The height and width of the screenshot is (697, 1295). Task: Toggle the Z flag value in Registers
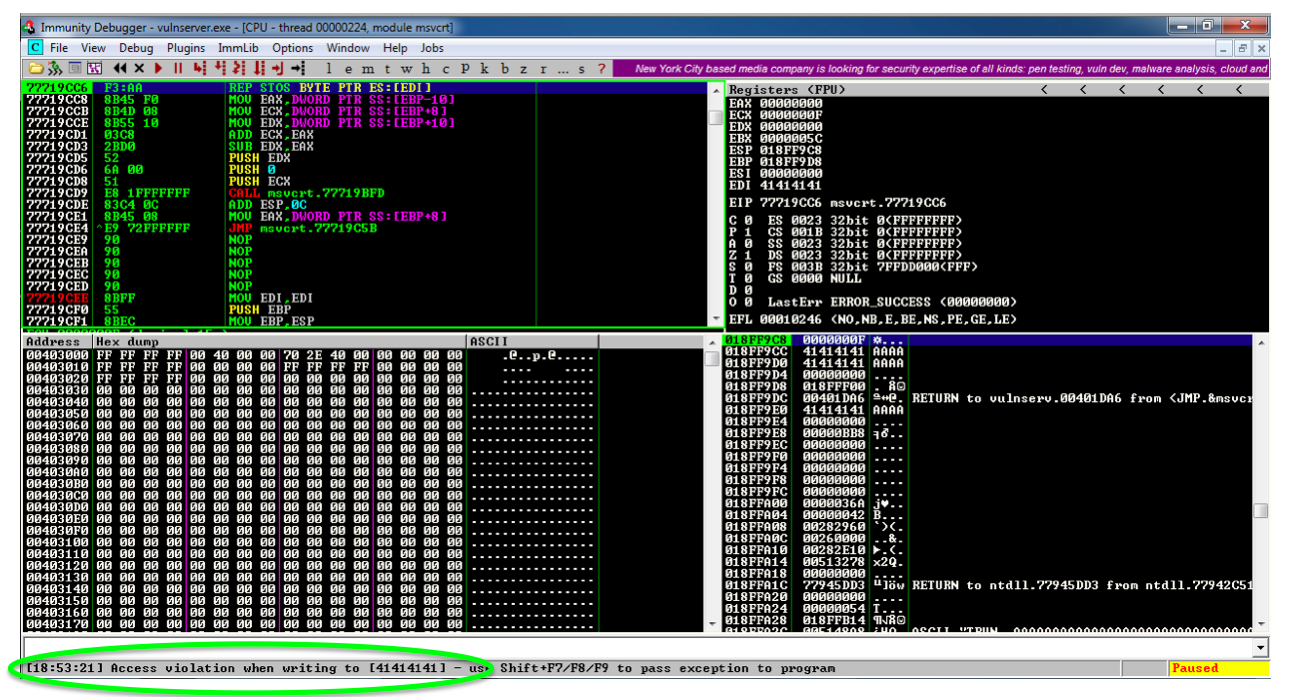pyautogui.click(x=746, y=255)
